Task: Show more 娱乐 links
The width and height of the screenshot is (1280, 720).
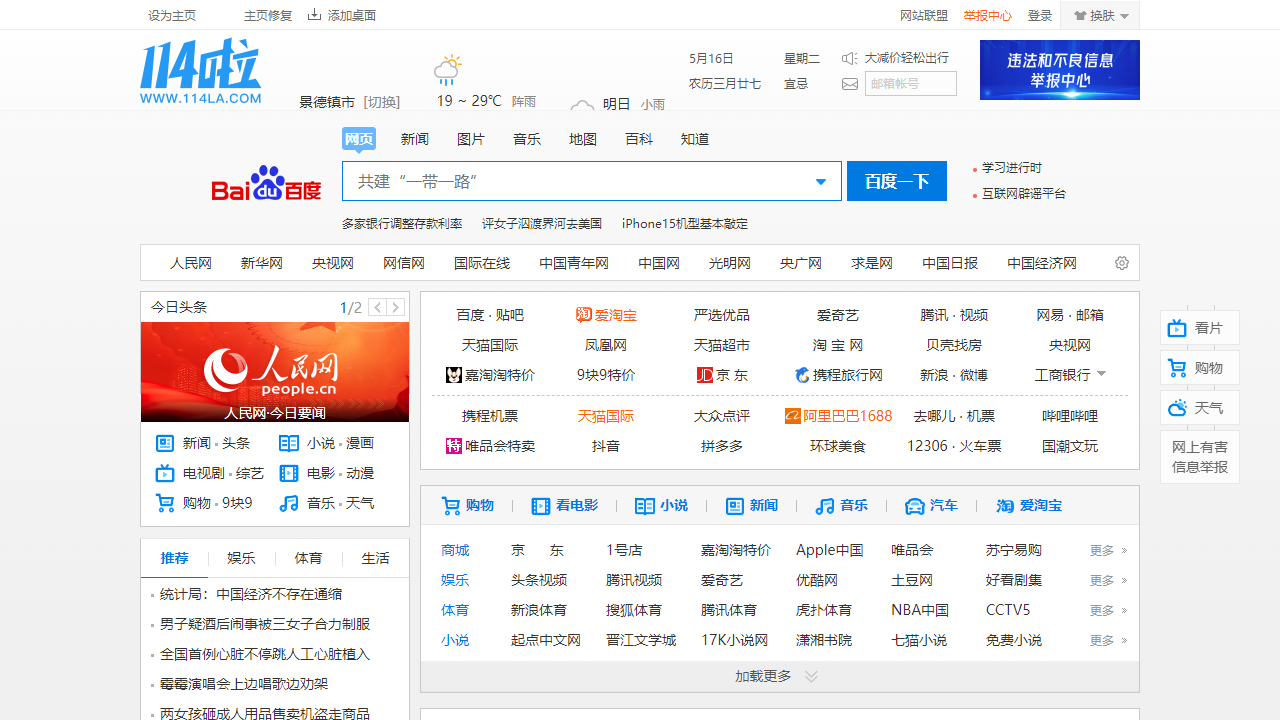Action: click(x=1108, y=581)
